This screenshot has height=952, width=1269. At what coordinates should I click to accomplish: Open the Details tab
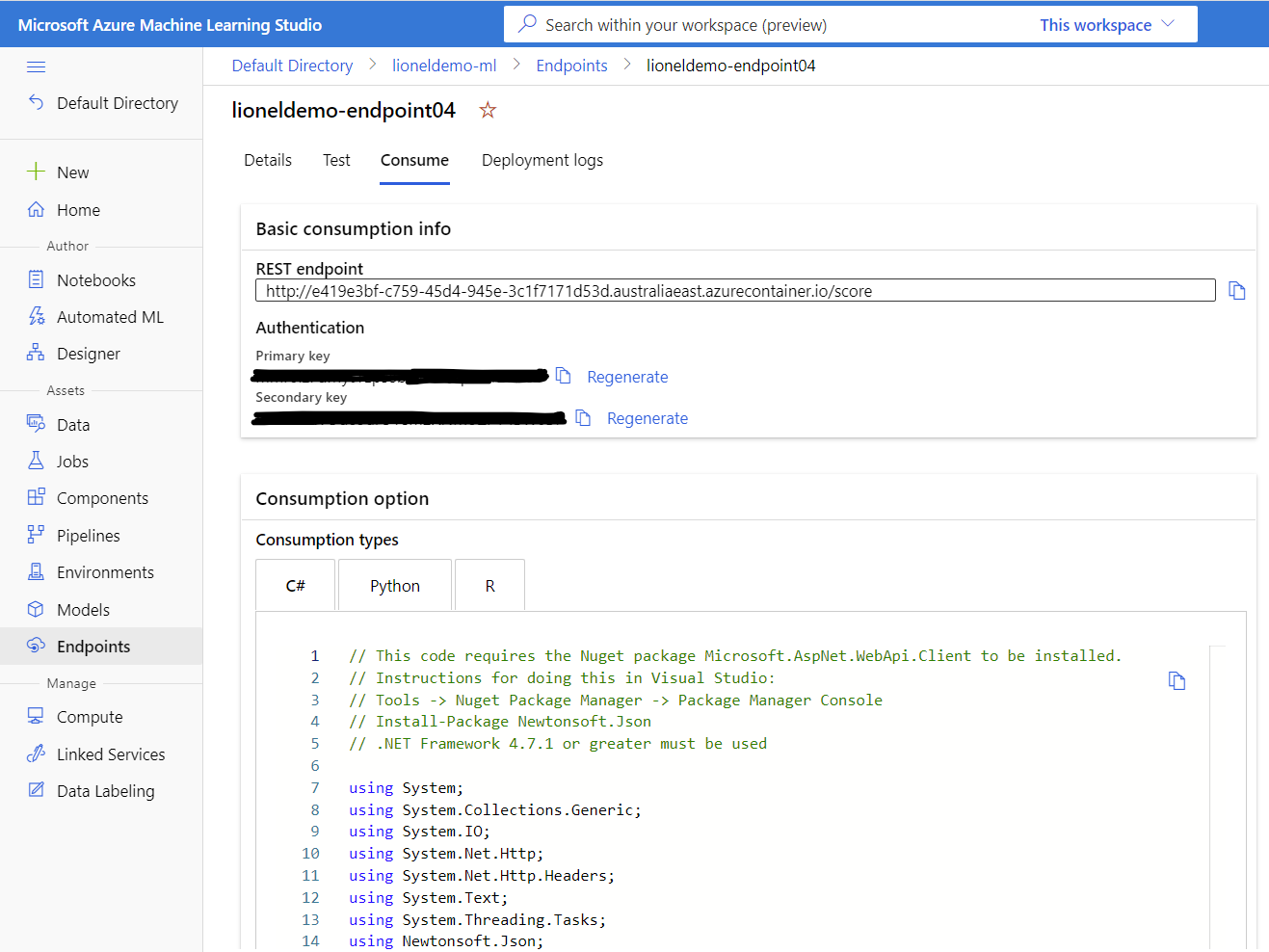268,160
